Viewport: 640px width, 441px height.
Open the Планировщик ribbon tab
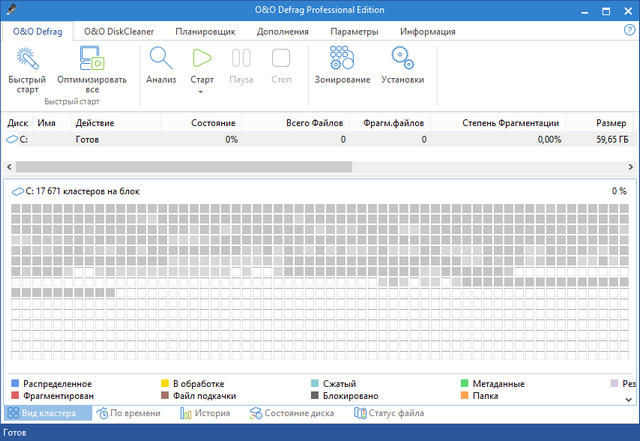(x=204, y=32)
